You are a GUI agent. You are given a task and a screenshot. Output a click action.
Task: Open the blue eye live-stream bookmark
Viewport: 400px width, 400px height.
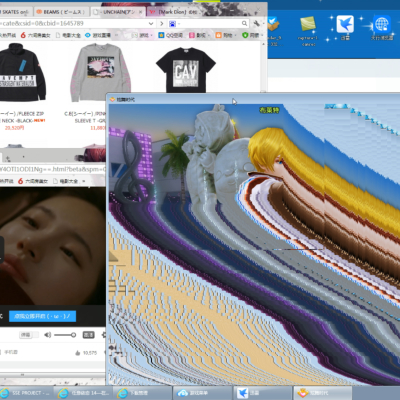[97, 35]
